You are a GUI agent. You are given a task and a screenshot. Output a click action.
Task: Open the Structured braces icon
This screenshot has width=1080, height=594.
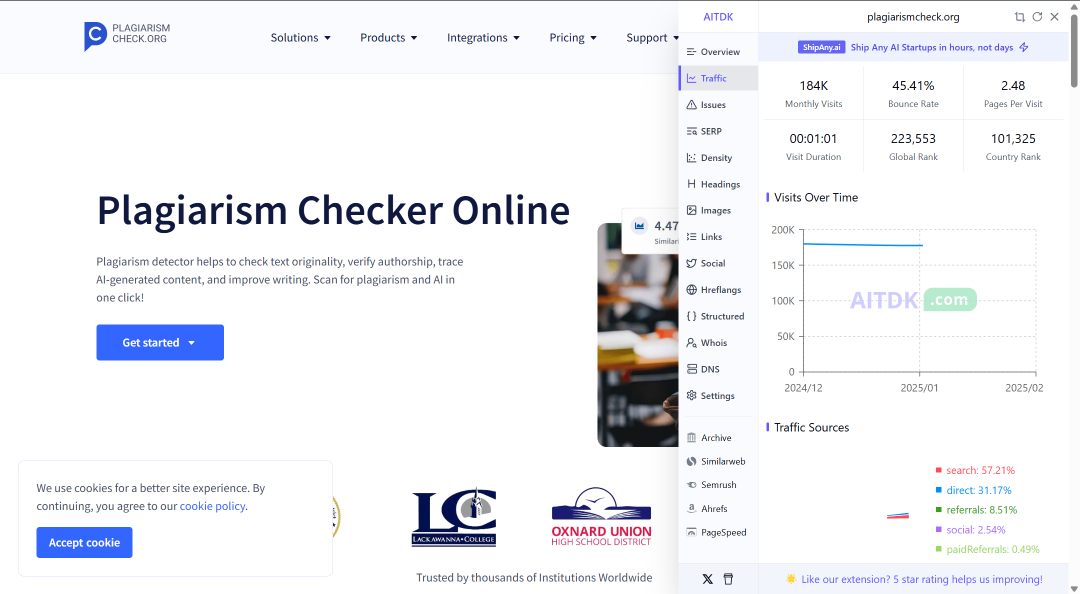(x=691, y=316)
